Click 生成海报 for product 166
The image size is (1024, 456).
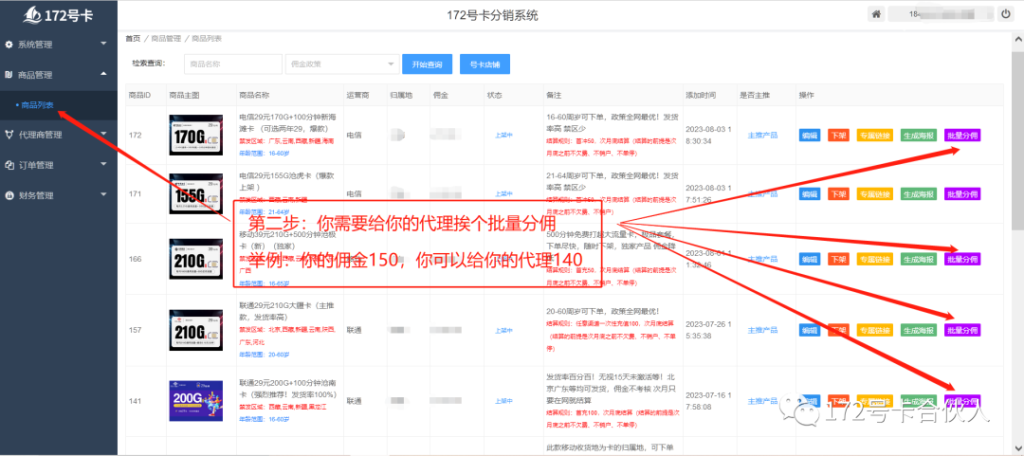pos(918,259)
